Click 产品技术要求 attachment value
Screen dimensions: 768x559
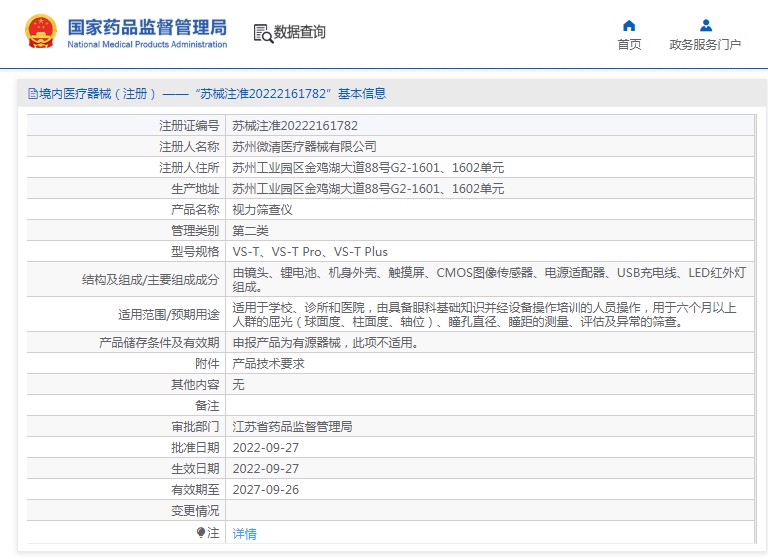pos(268,364)
